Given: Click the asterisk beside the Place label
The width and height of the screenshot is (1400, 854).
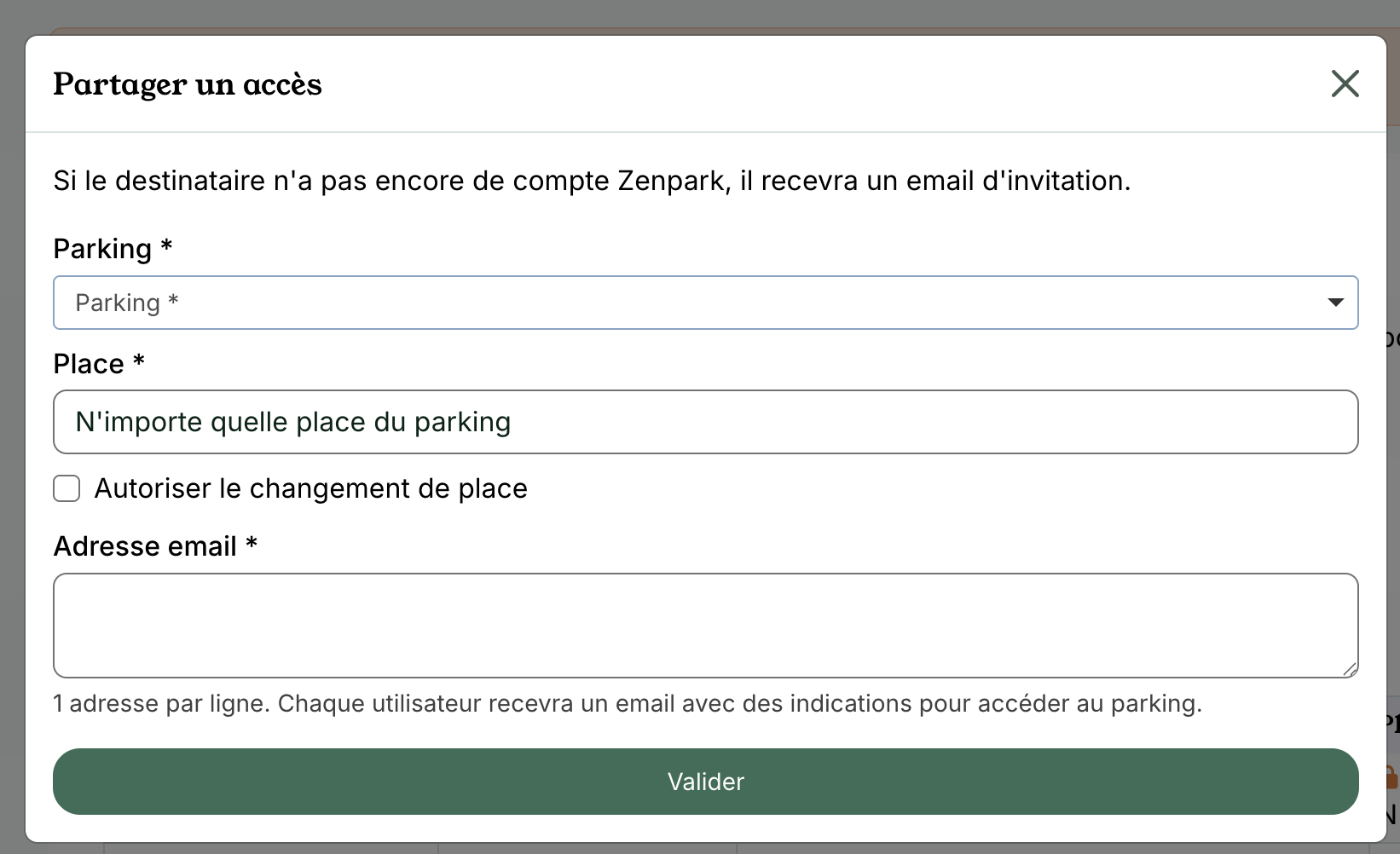Looking at the screenshot, I should point(139,361).
